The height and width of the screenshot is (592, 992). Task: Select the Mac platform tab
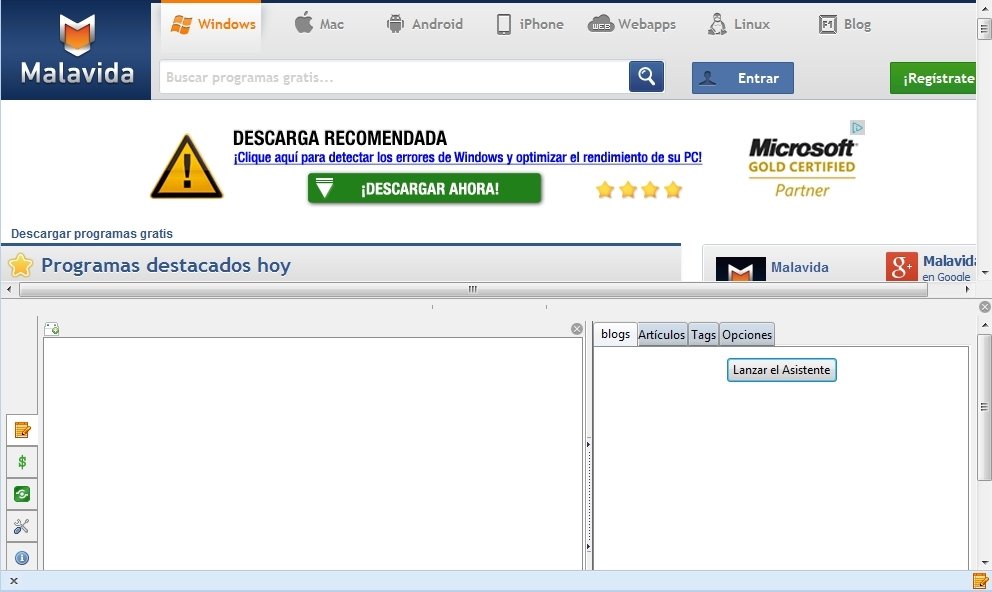point(319,24)
